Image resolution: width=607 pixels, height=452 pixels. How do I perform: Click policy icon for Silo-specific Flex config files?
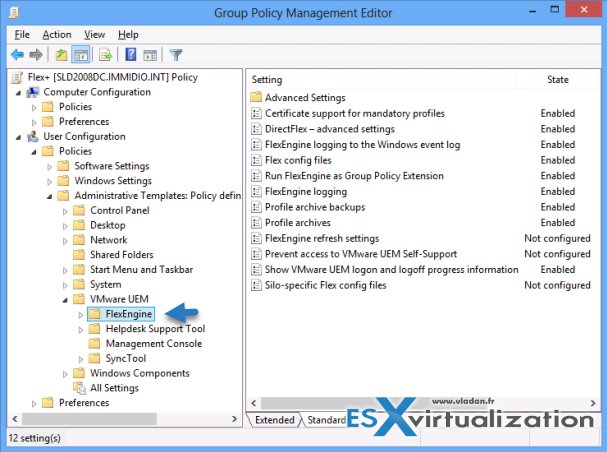click(x=256, y=285)
